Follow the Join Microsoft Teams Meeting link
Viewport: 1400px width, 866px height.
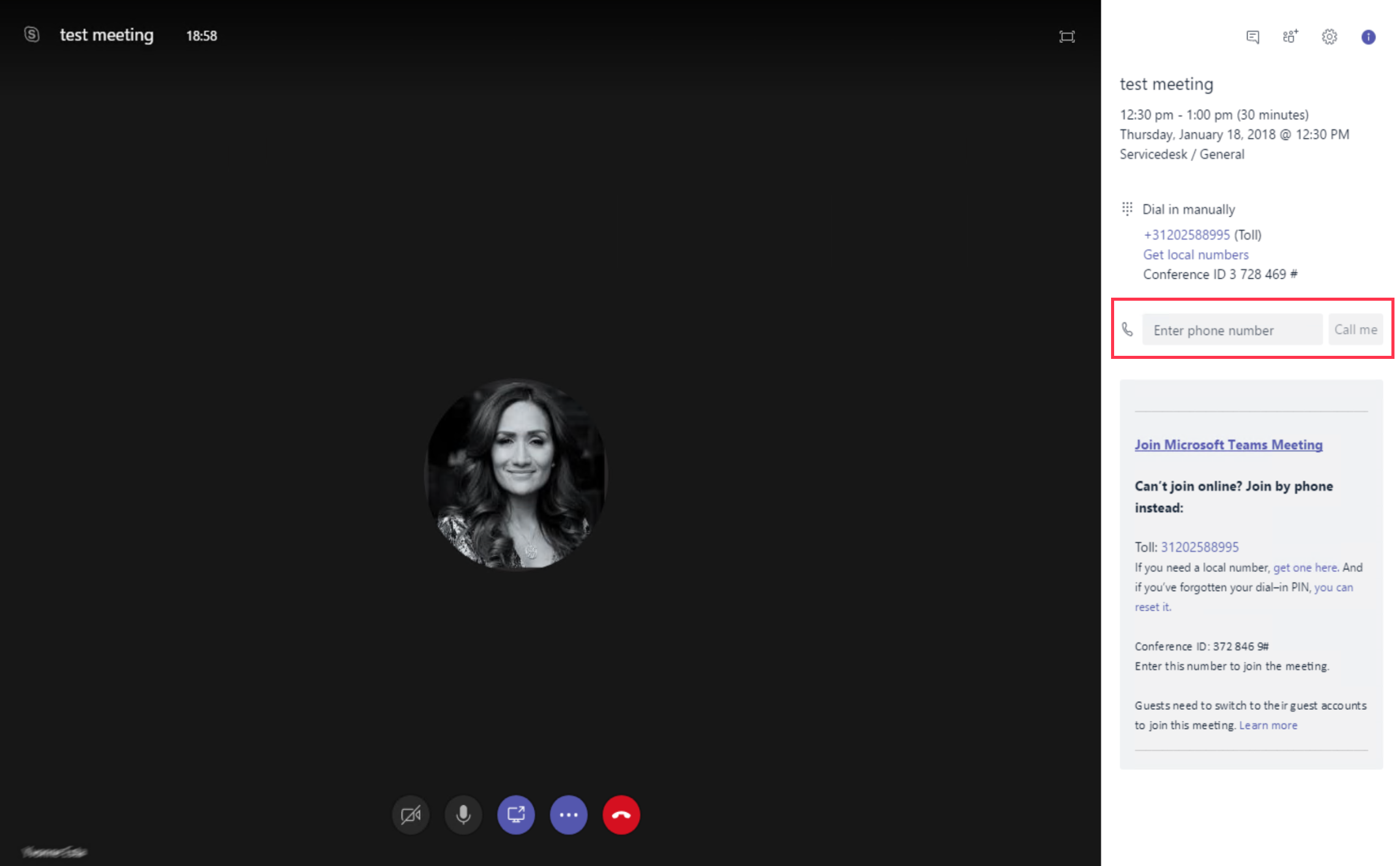click(1229, 445)
